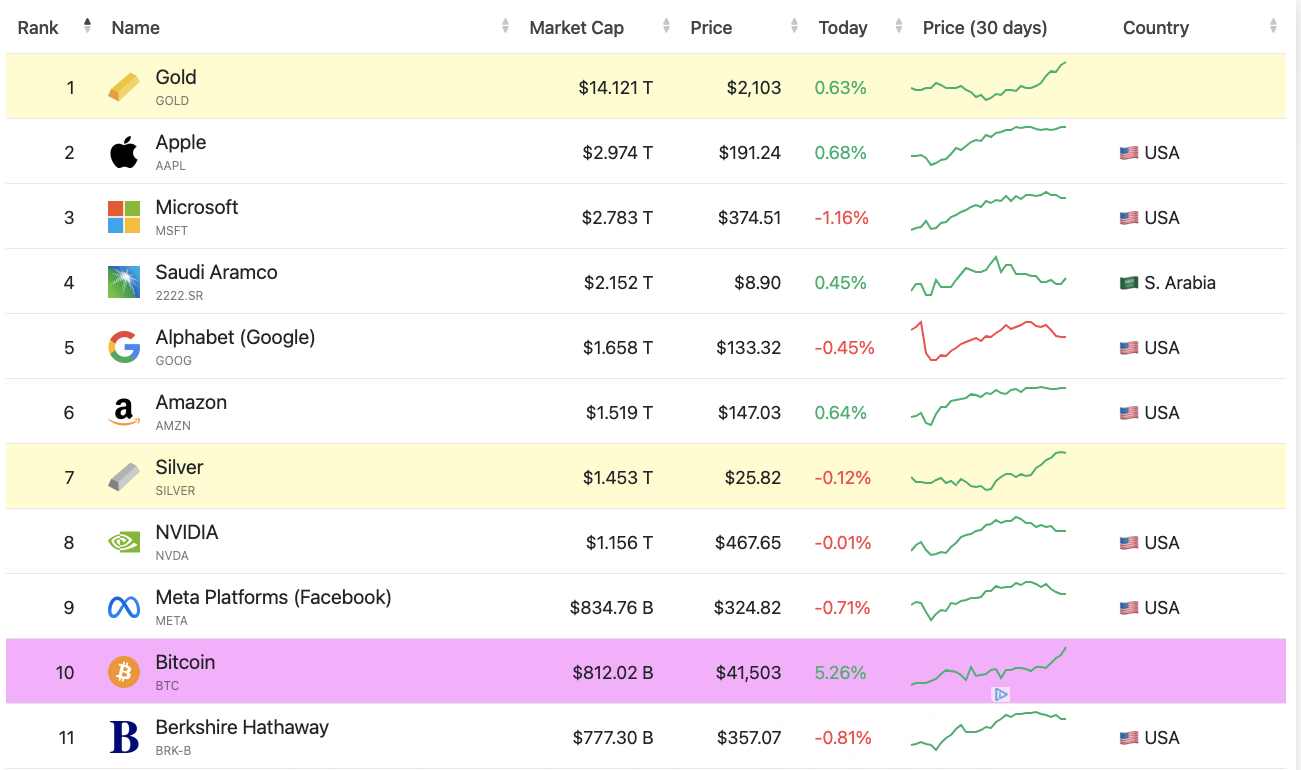
Task: Select the Country column header
Action: (x=1155, y=27)
